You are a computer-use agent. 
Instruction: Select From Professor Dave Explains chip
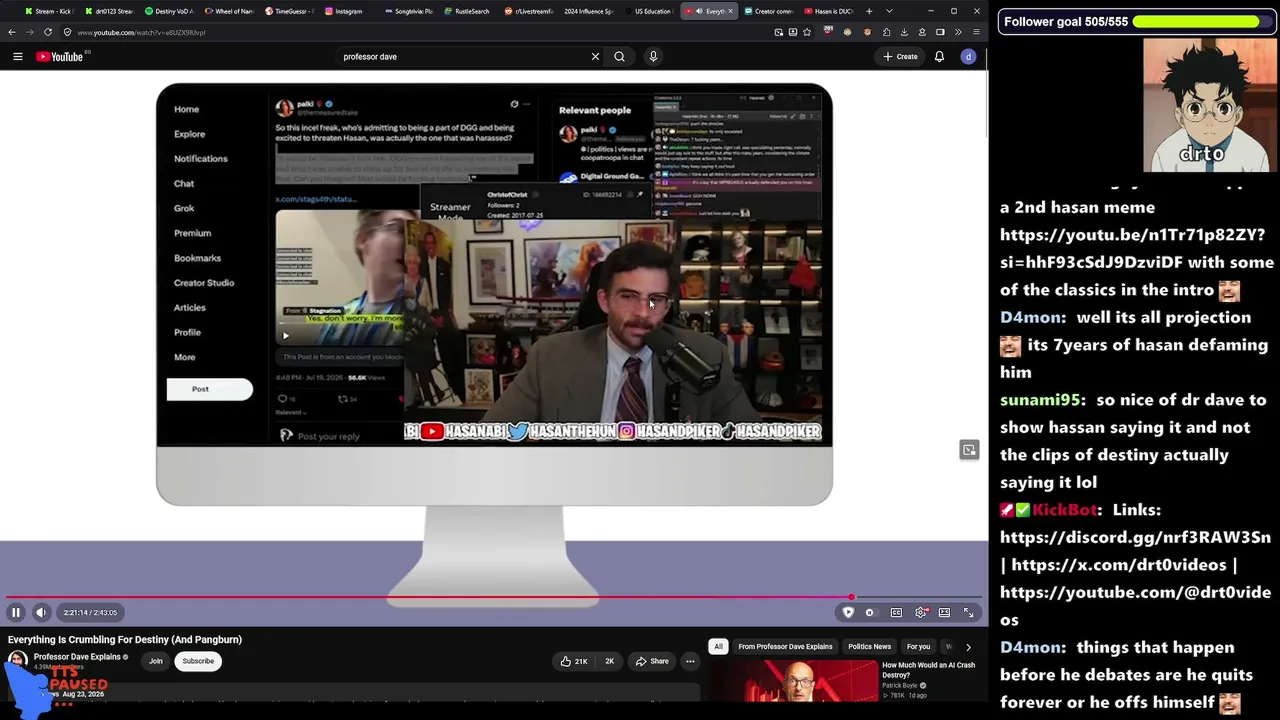pos(785,647)
